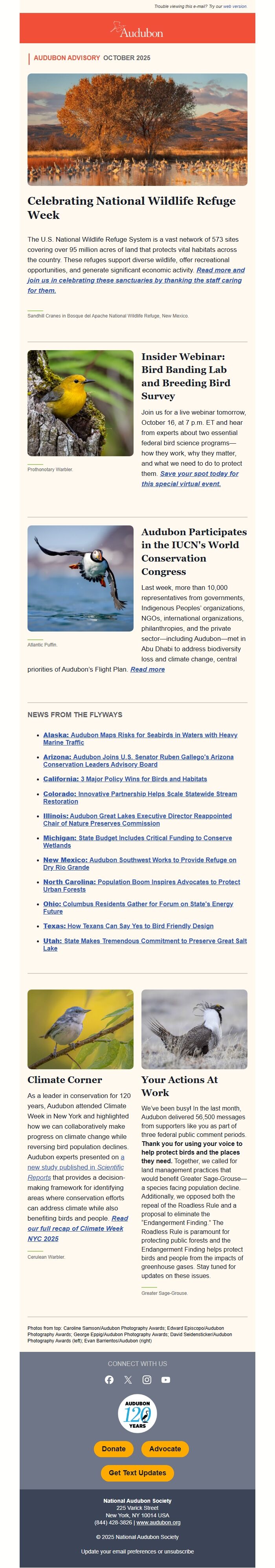
Task: Open the web version link
Action: (x=235, y=6)
